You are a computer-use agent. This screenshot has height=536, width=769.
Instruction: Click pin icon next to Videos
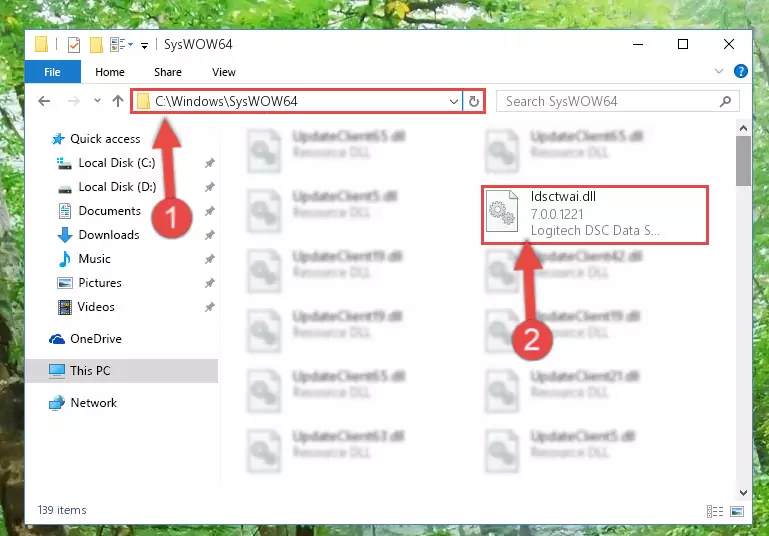(x=209, y=307)
